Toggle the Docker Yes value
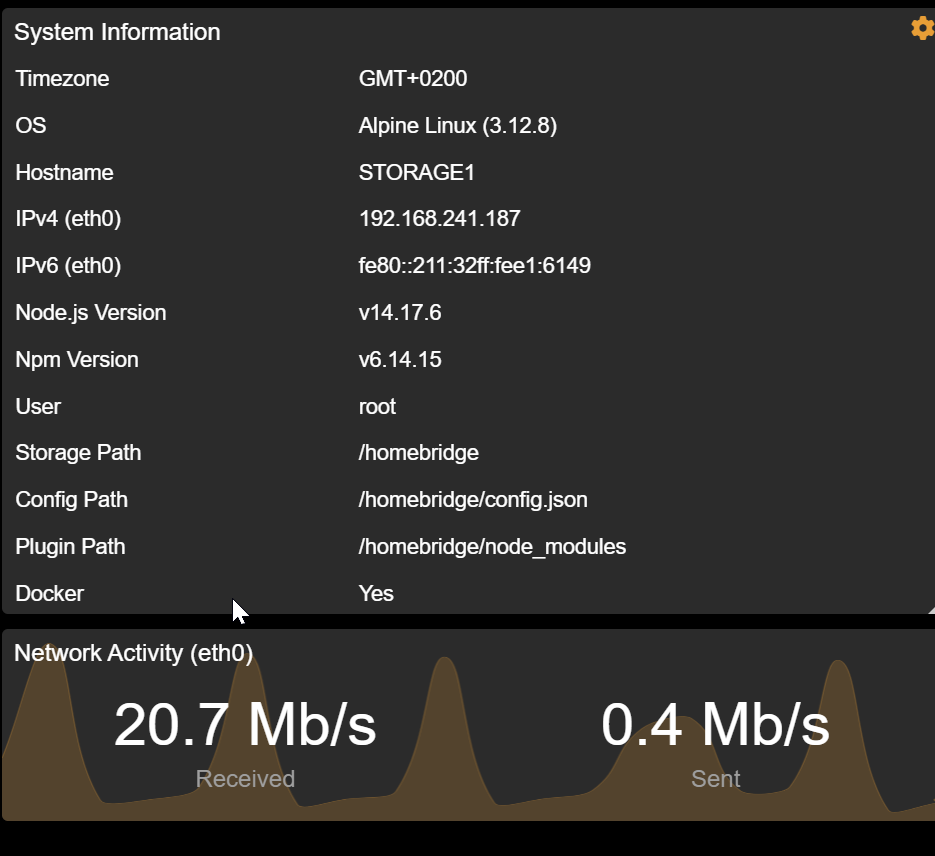Image resolution: width=935 pixels, height=856 pixels. (375, 593)
